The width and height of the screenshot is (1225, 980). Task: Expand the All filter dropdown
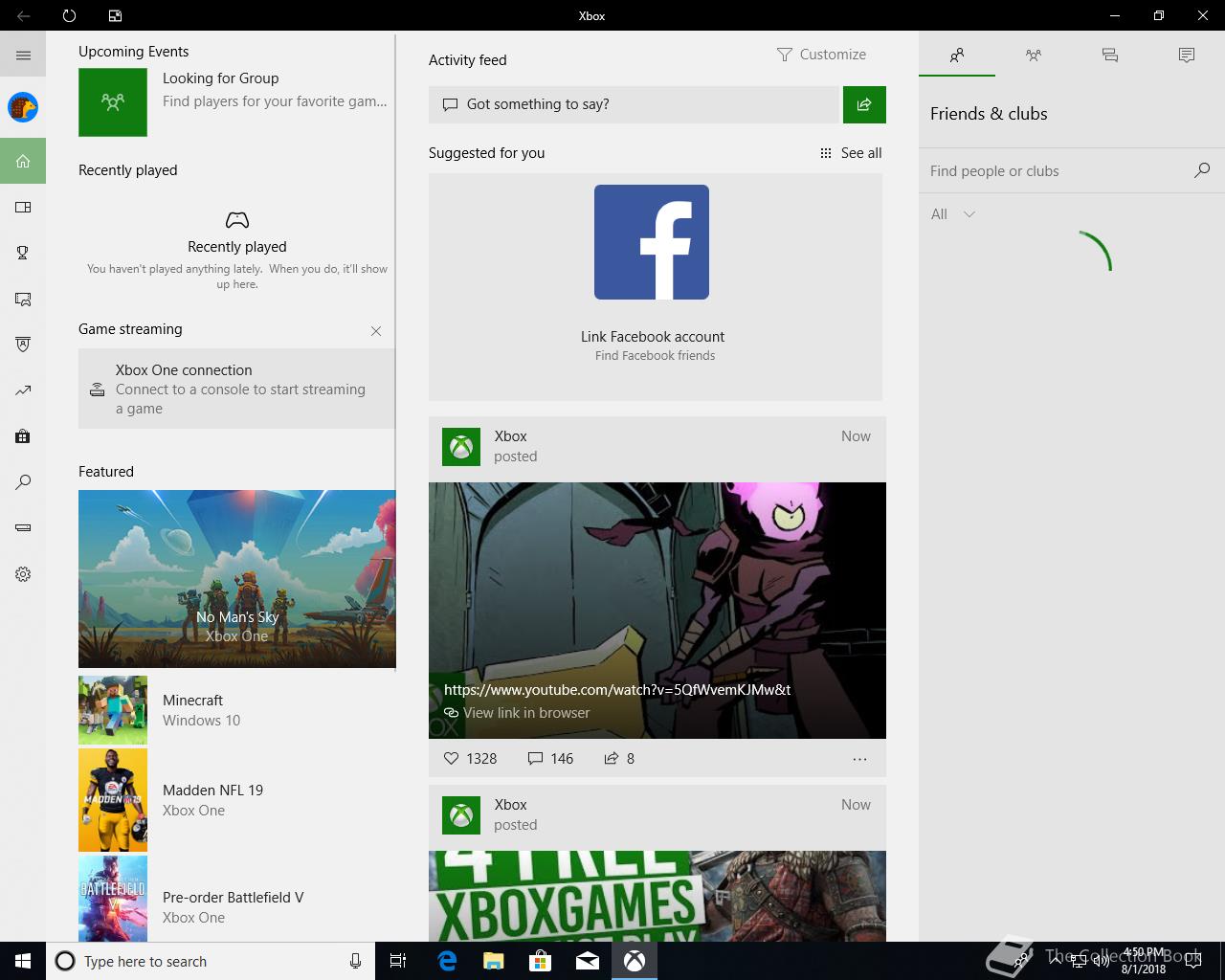coord(953,214)
